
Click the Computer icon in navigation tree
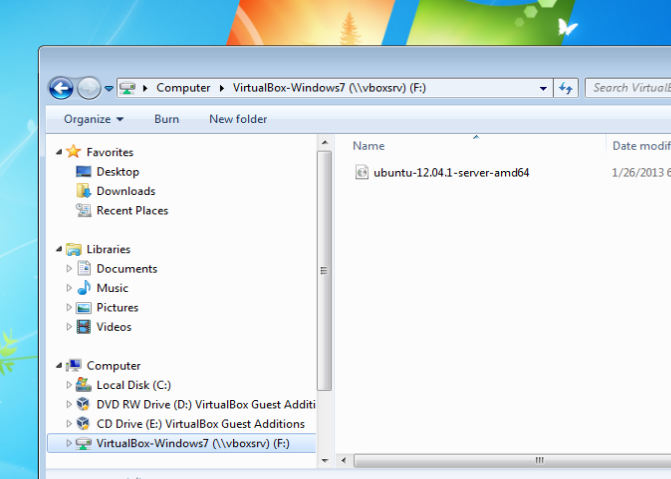pyautogui.click(x=74, y=365)
